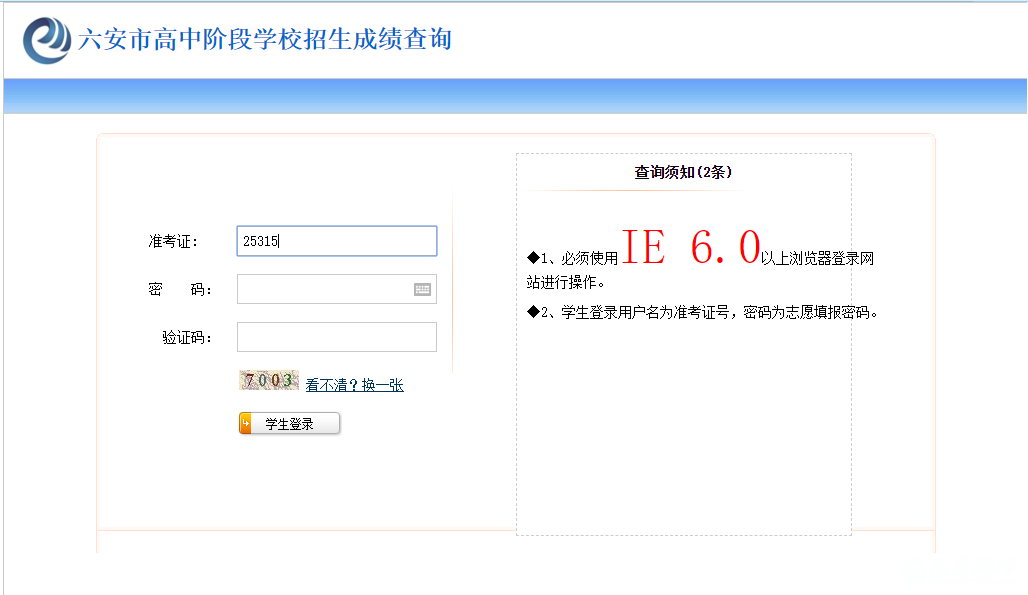
Task: Click the red IE 6.0 text
Action: click(x=690, y=248)
